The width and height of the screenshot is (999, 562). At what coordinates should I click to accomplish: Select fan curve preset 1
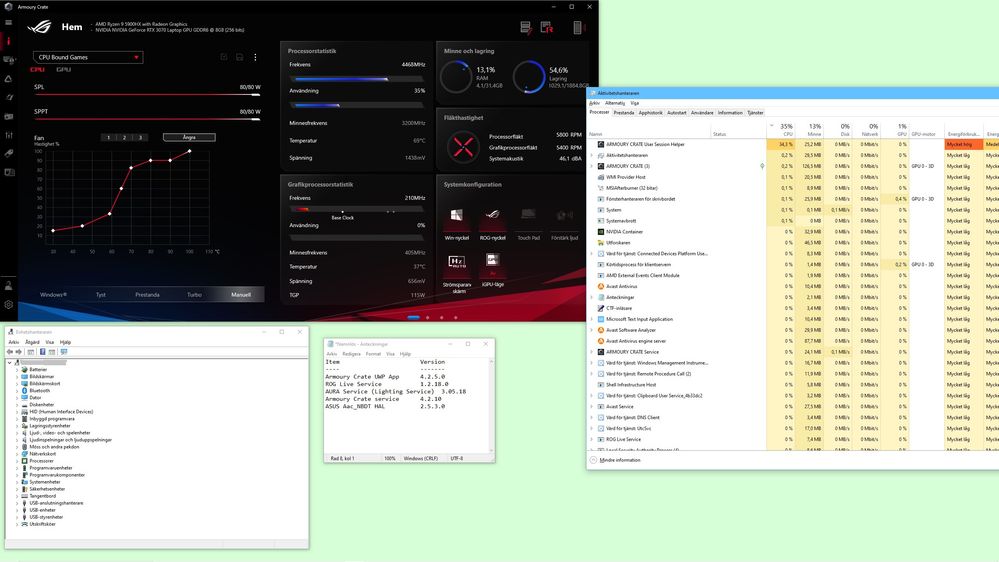pos(108,137)
